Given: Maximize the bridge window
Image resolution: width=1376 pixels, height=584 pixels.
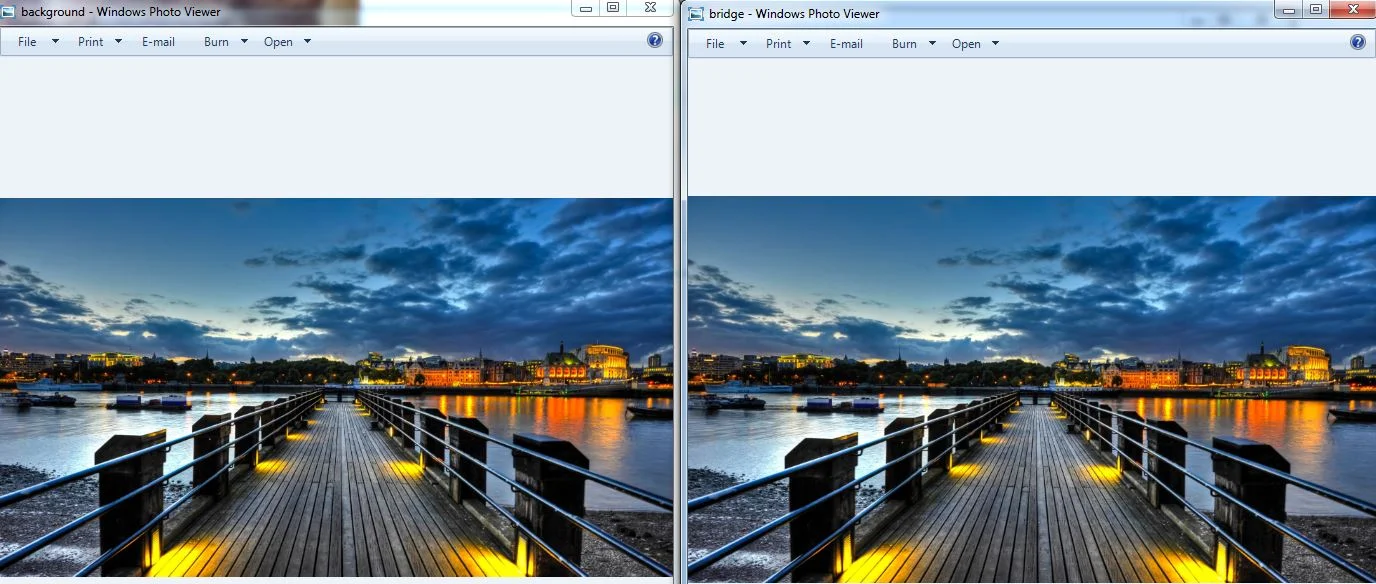Looking at the screenshot, I should (x=1316, y=9).
